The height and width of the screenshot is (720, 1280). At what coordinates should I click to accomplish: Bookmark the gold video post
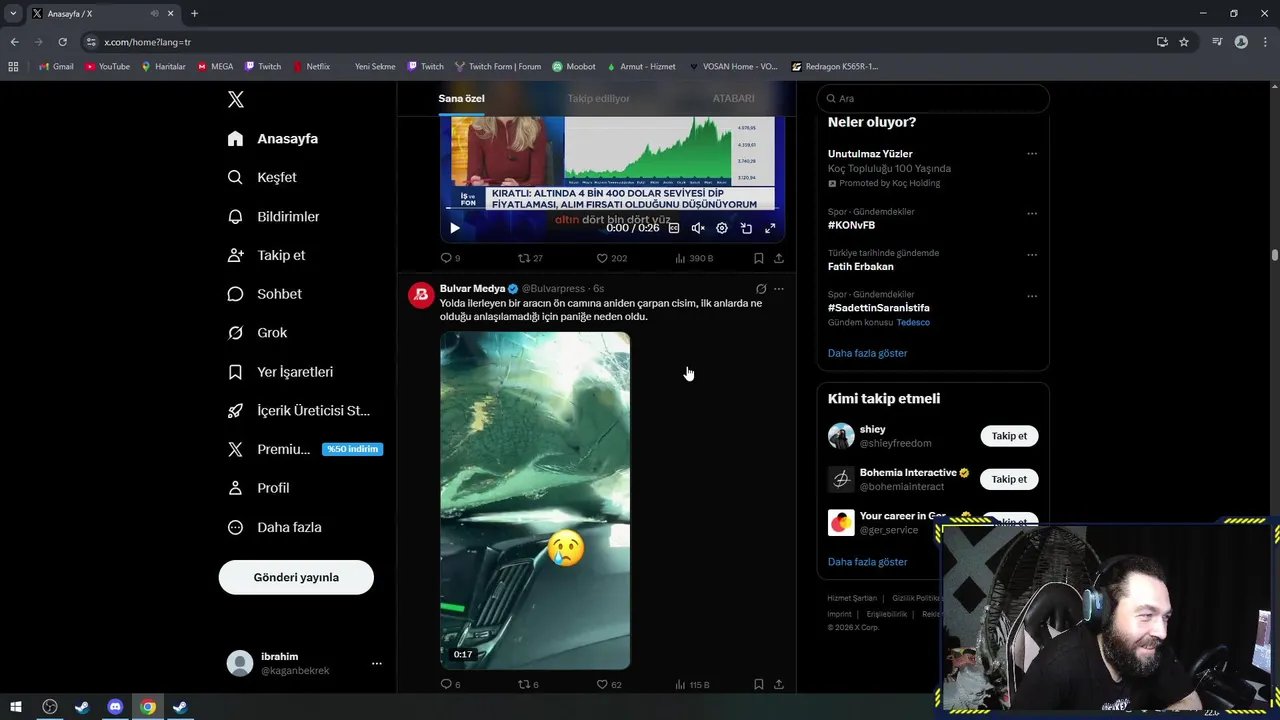click(758, 258)
